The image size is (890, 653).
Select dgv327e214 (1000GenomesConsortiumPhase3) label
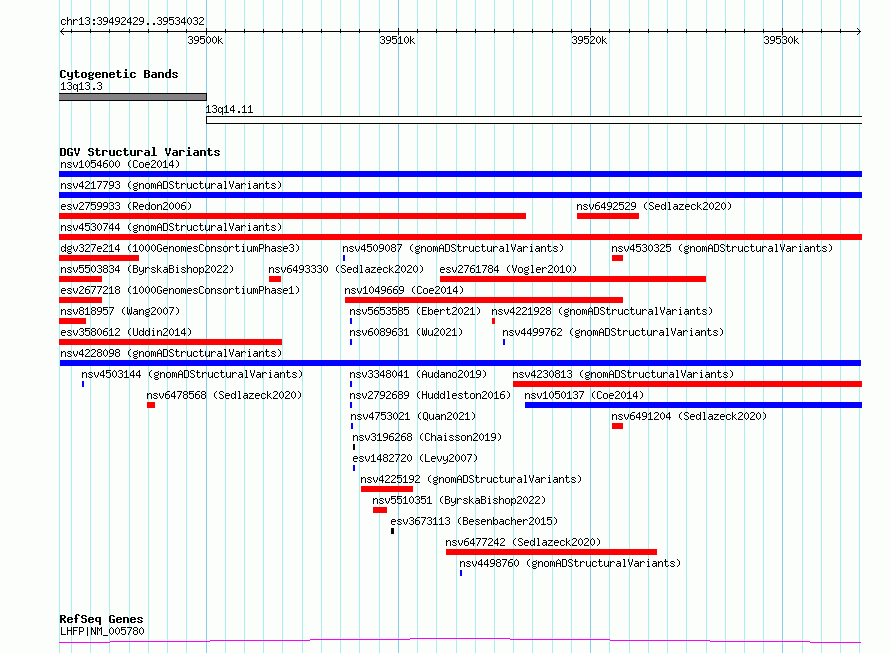[180, 248]
